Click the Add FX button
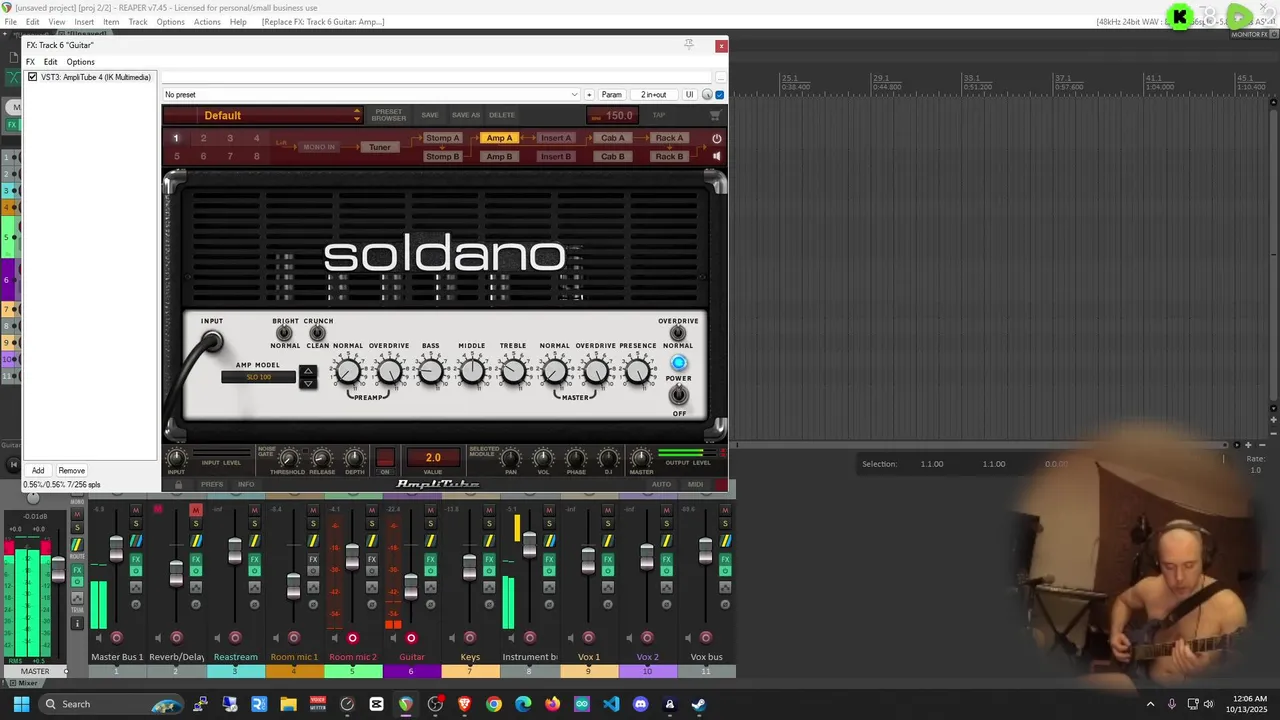Viewport: 1280px width, 720px height. 38,470
